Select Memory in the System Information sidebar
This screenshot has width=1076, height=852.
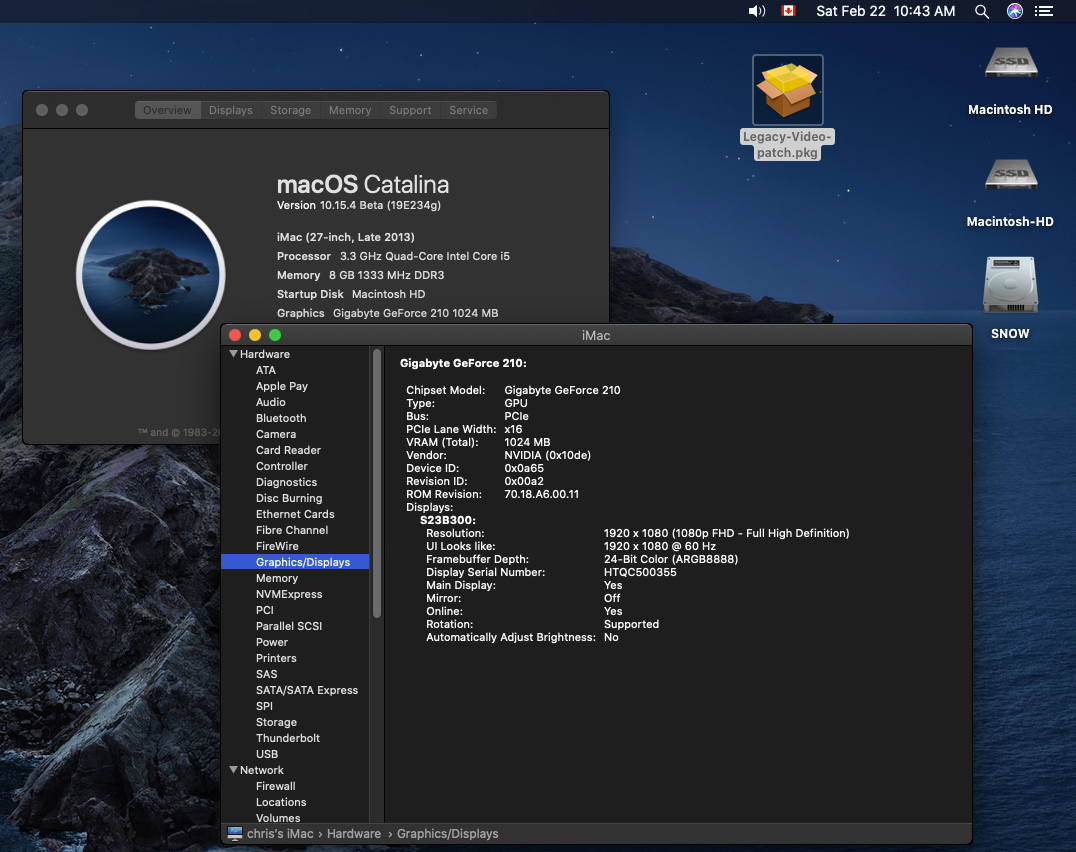[277, 578]
